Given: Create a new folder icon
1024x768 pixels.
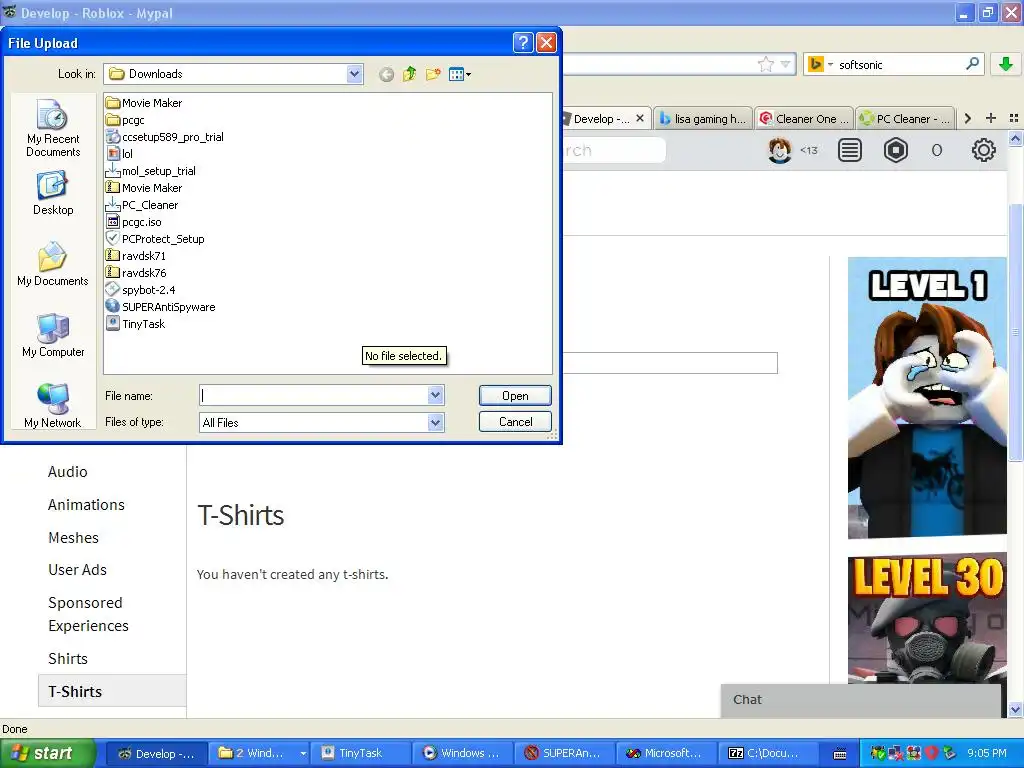Looking at the screenshot, I should 432,74.
